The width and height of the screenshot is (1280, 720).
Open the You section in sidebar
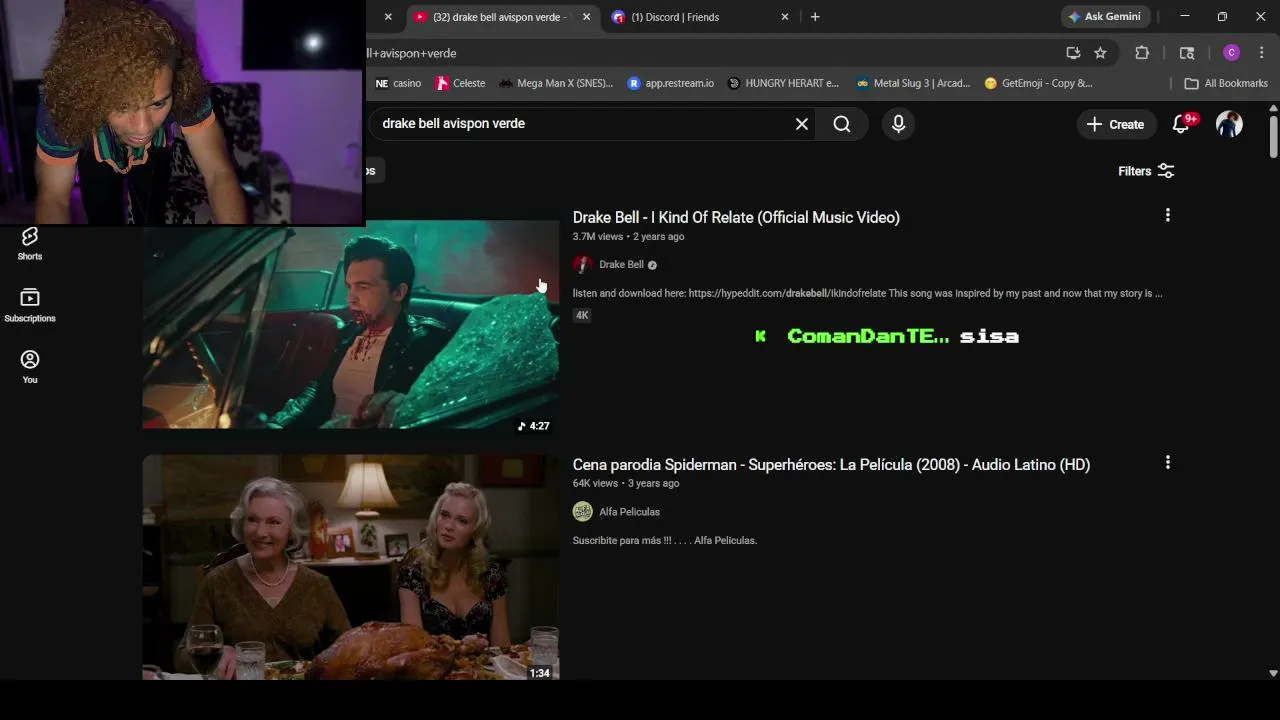point(30,367)
